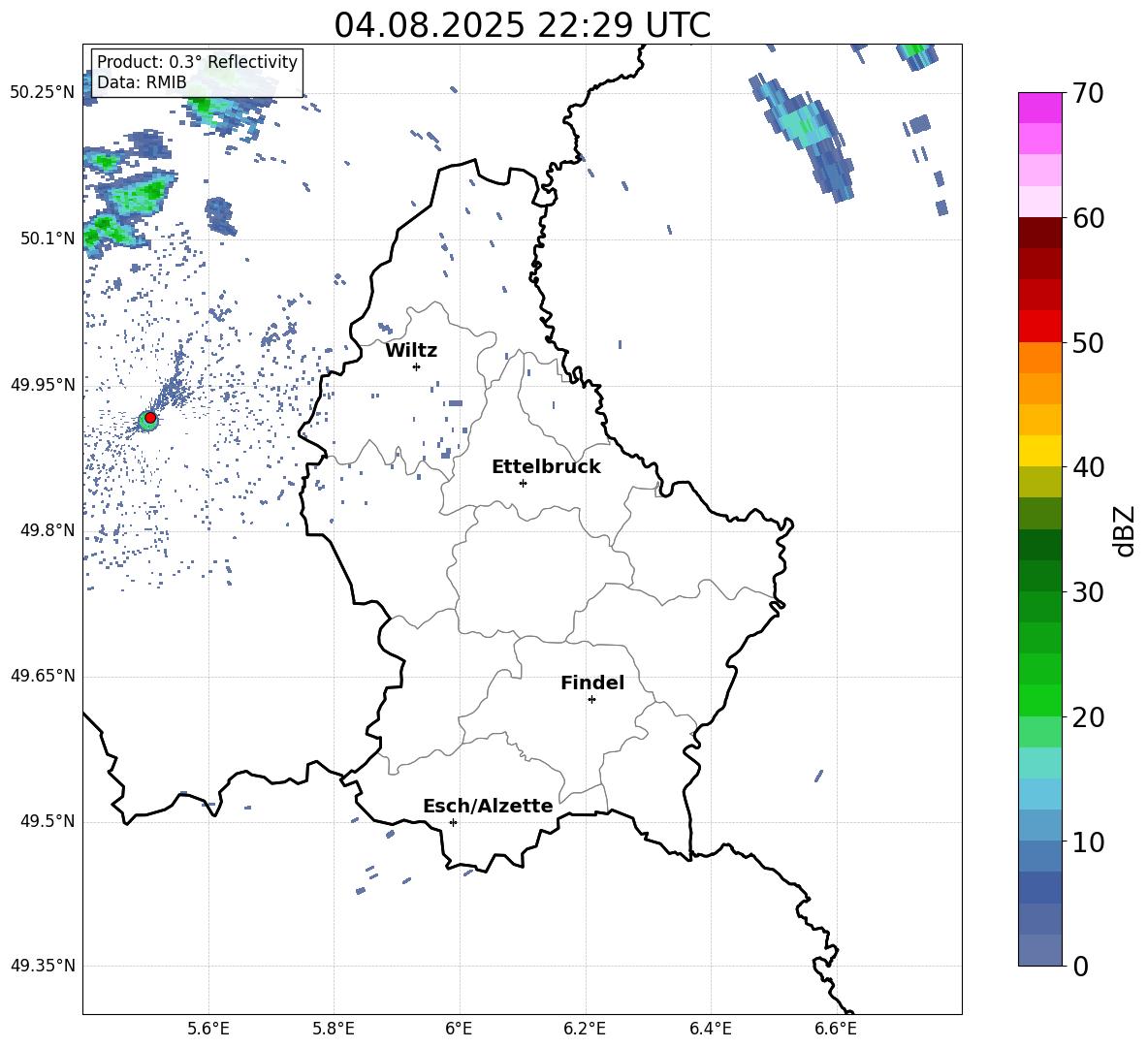
Task: Click the 5.8°E longitude label
Action: tap(334, 1029)
